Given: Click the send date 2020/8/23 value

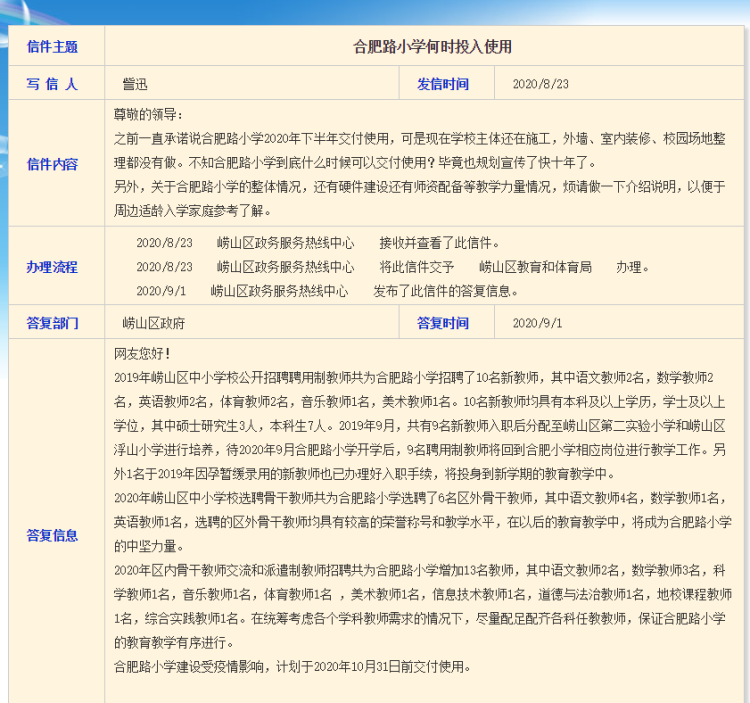Looking at the screenshot, I should (x=540, y=84).
